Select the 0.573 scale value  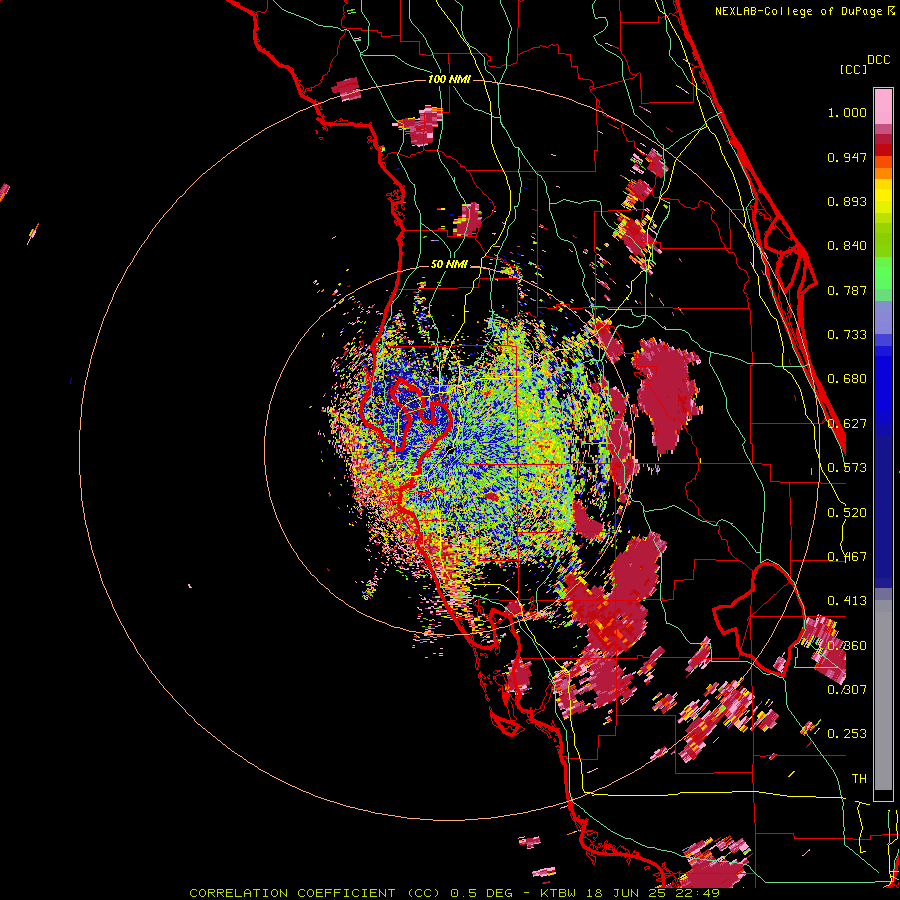coord(847,468)
